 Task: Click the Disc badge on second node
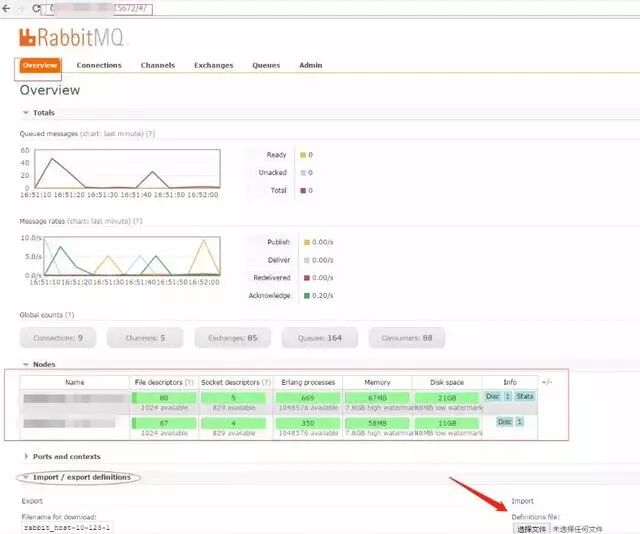(504, 422)
